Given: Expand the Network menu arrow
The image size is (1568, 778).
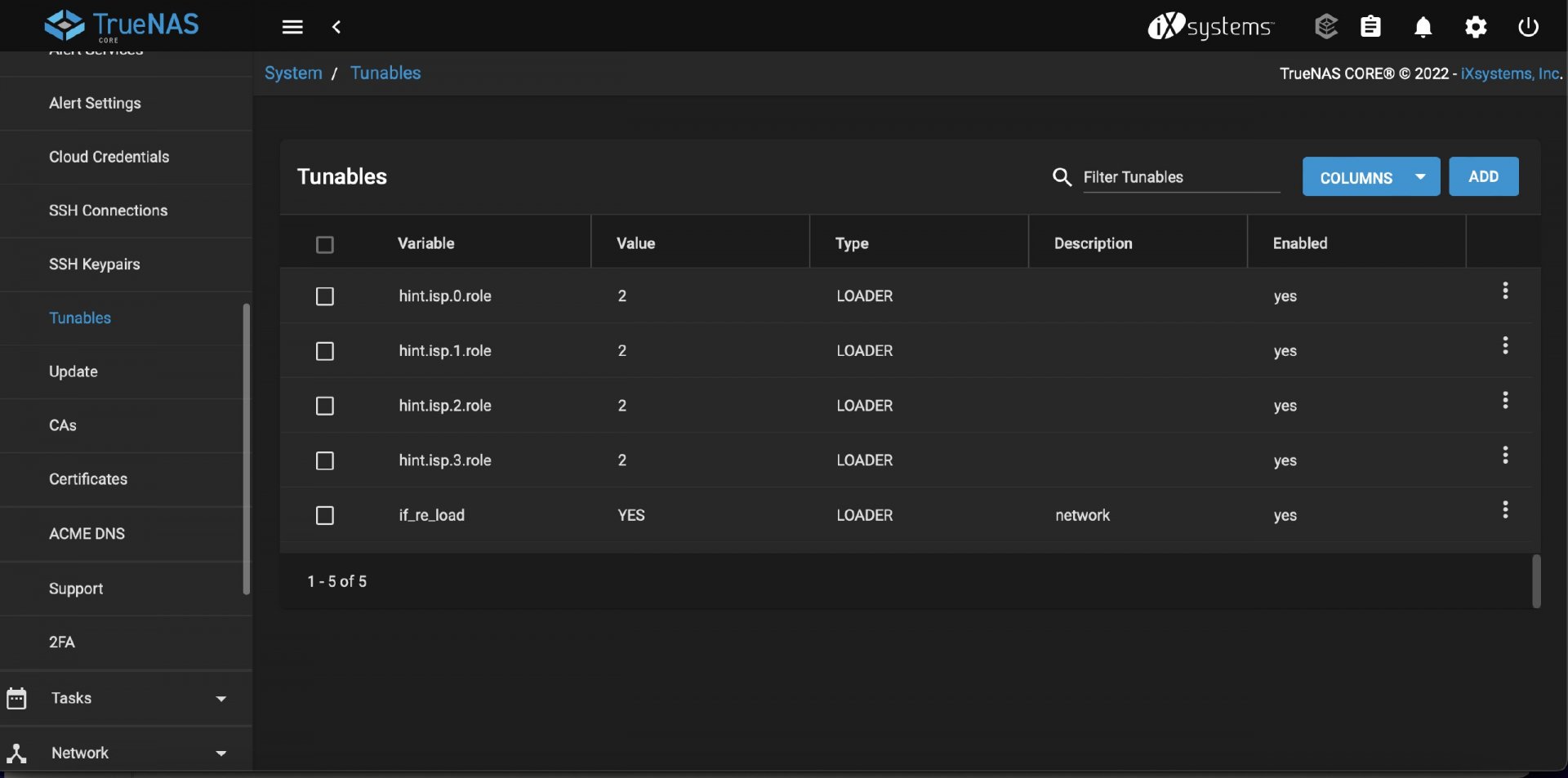Looking at the screenshot, I should click(220, 754).
